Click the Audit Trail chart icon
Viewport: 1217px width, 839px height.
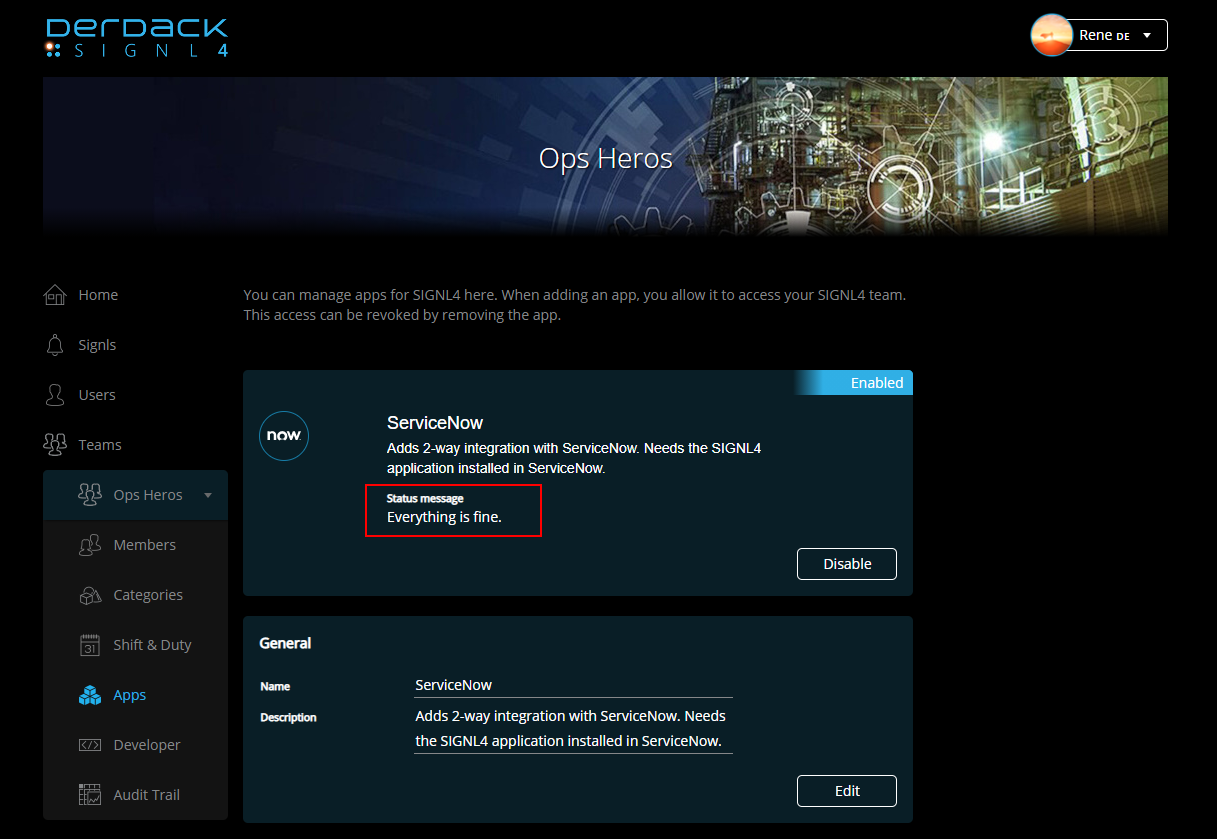pyautogui.click(x=90, y=795)
